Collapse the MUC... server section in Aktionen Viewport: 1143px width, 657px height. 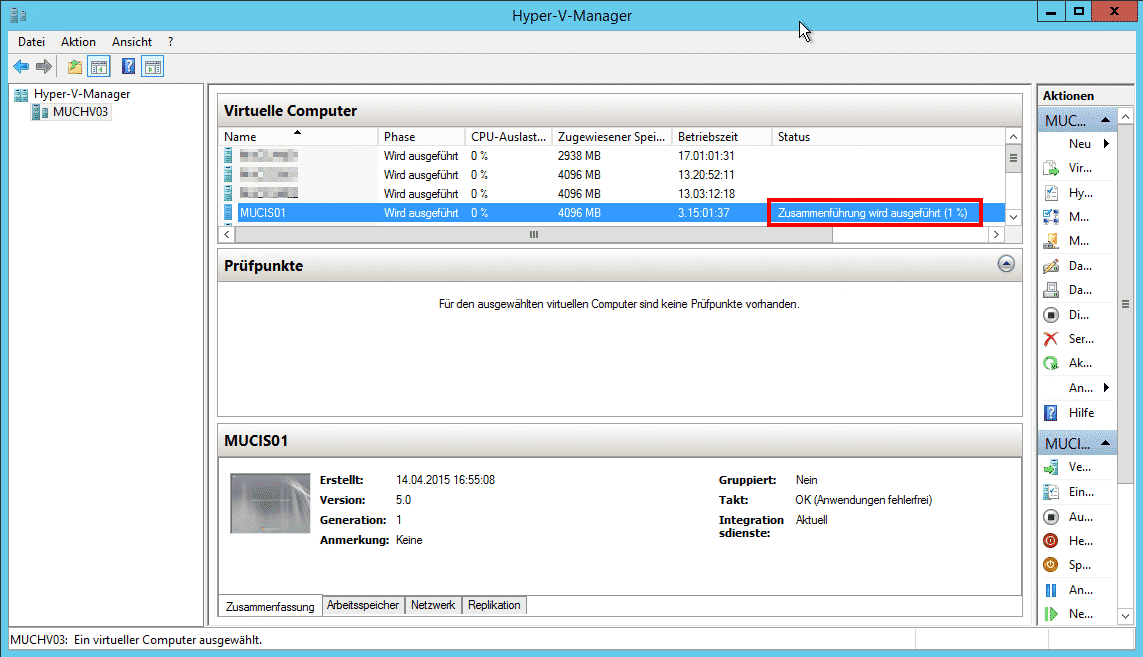[x=1105, y=120]
